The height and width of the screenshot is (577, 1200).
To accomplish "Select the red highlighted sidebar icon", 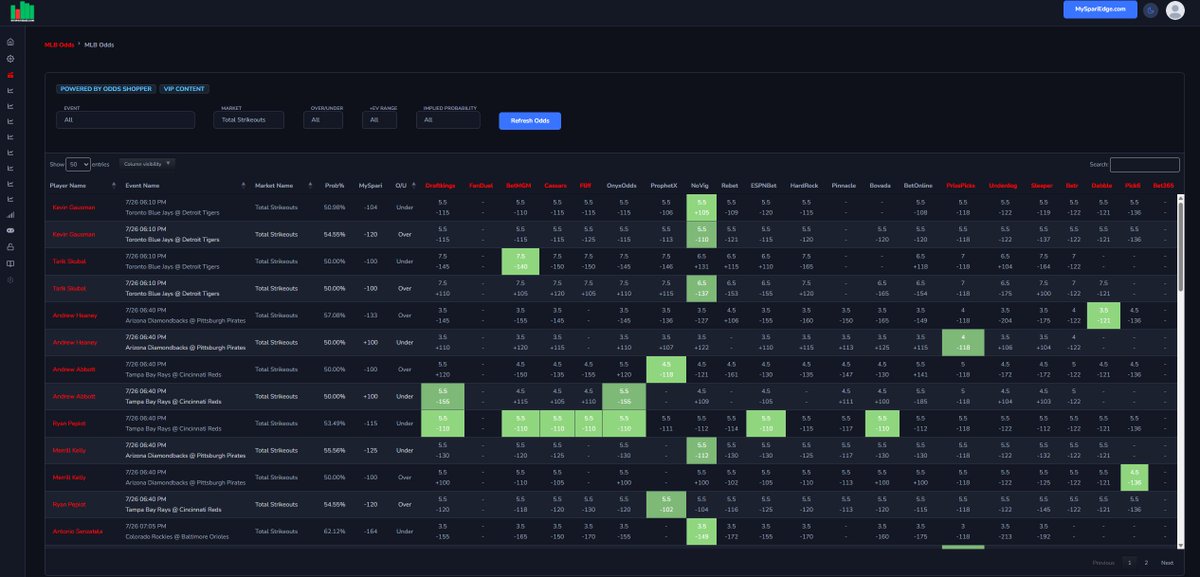I will point(10,74).
